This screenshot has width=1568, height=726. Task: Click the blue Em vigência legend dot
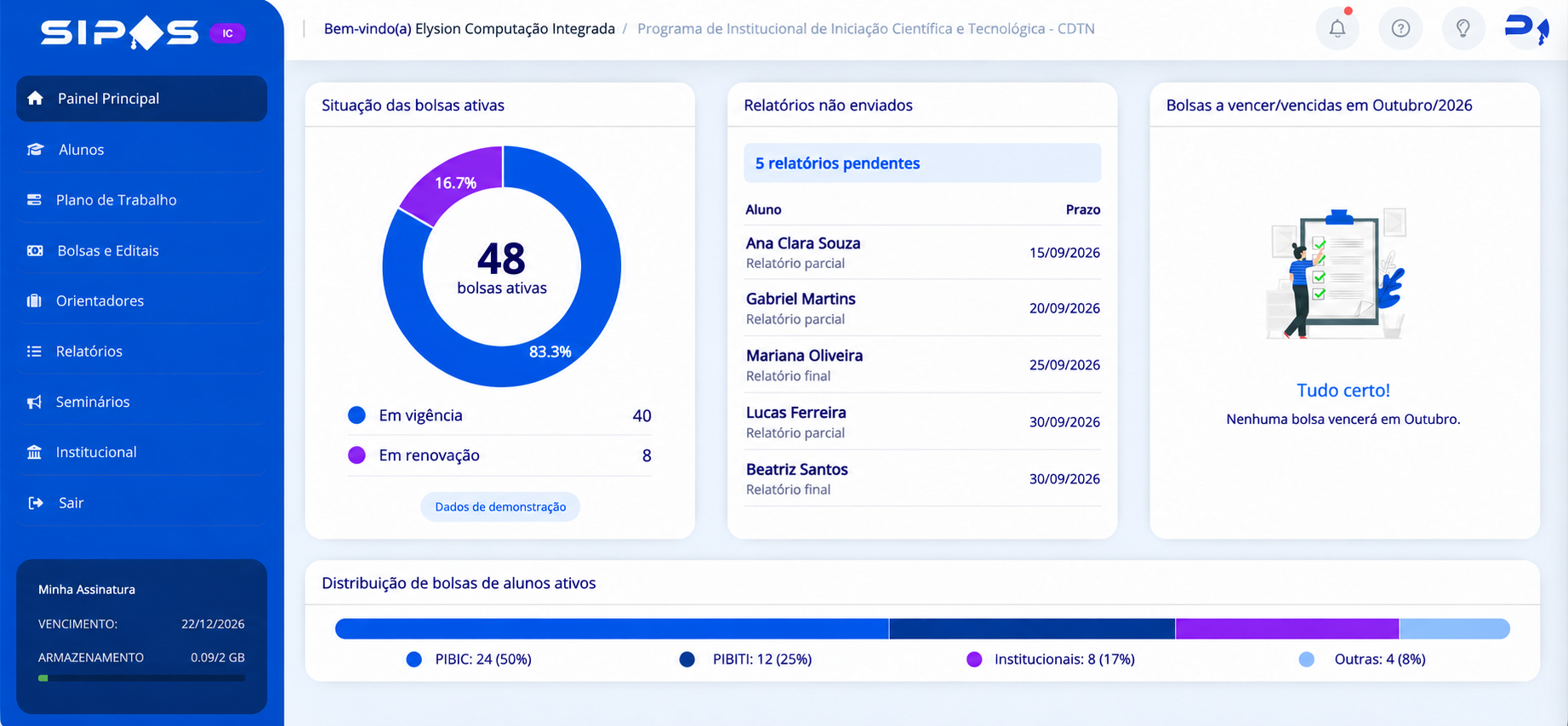pos(357,415)
